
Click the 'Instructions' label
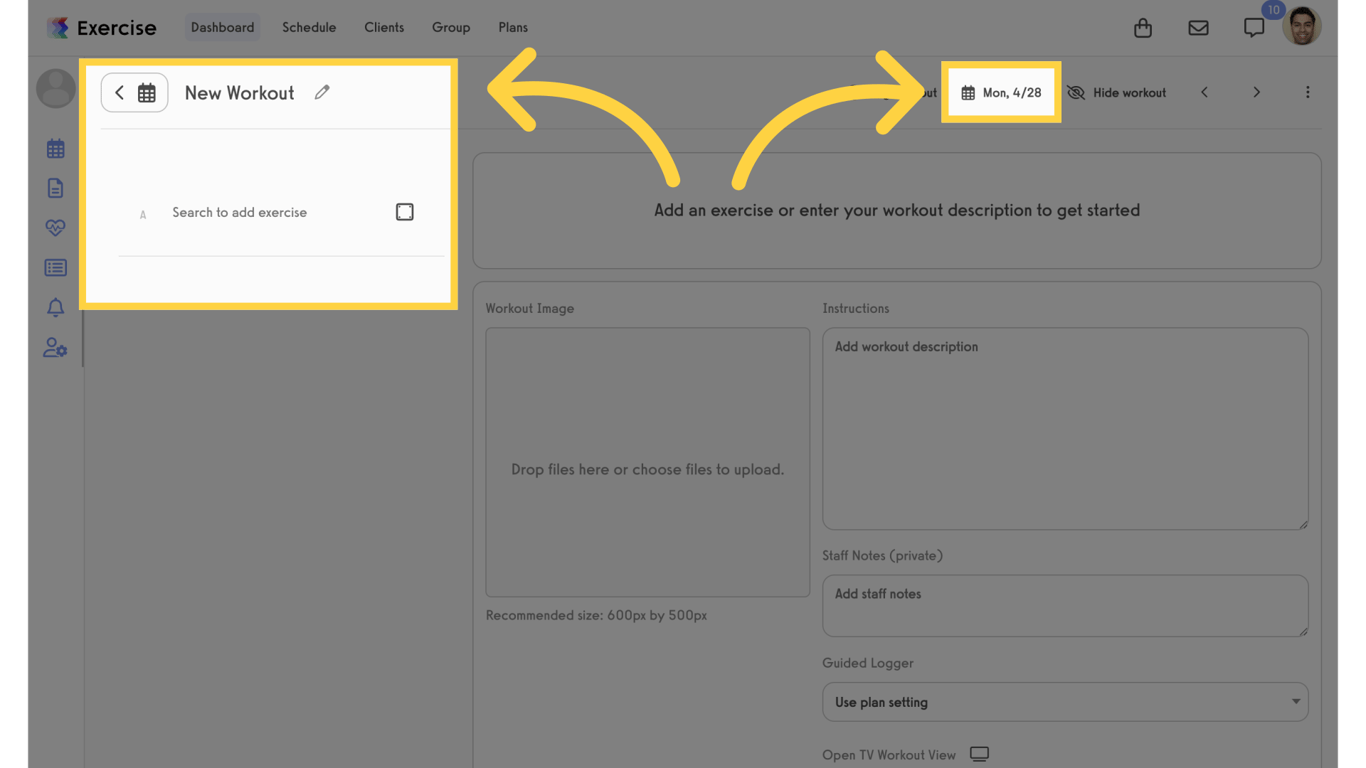(855, 309)
